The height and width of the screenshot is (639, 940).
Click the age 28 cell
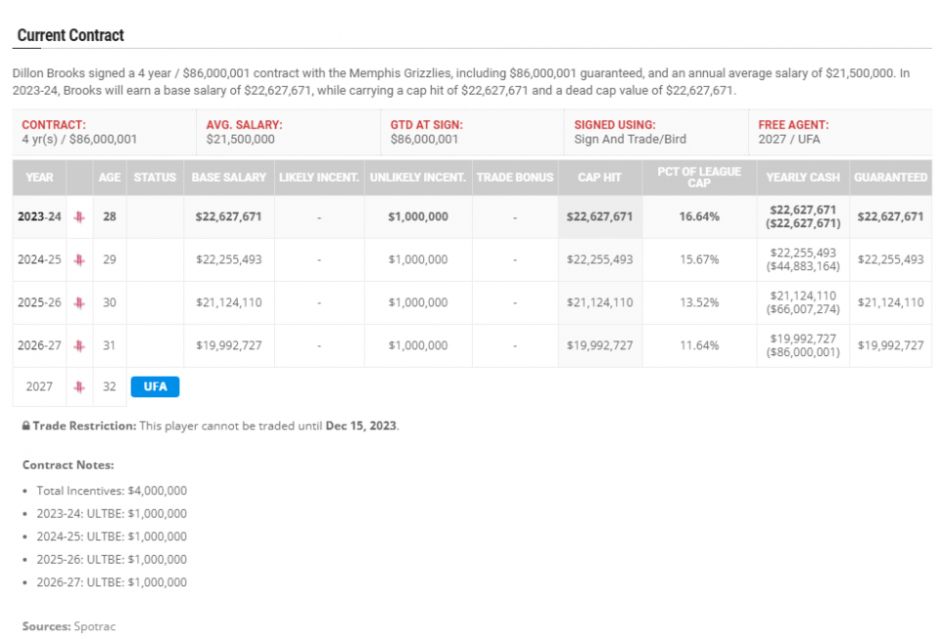pyautogui.click(x=109, y=216)
